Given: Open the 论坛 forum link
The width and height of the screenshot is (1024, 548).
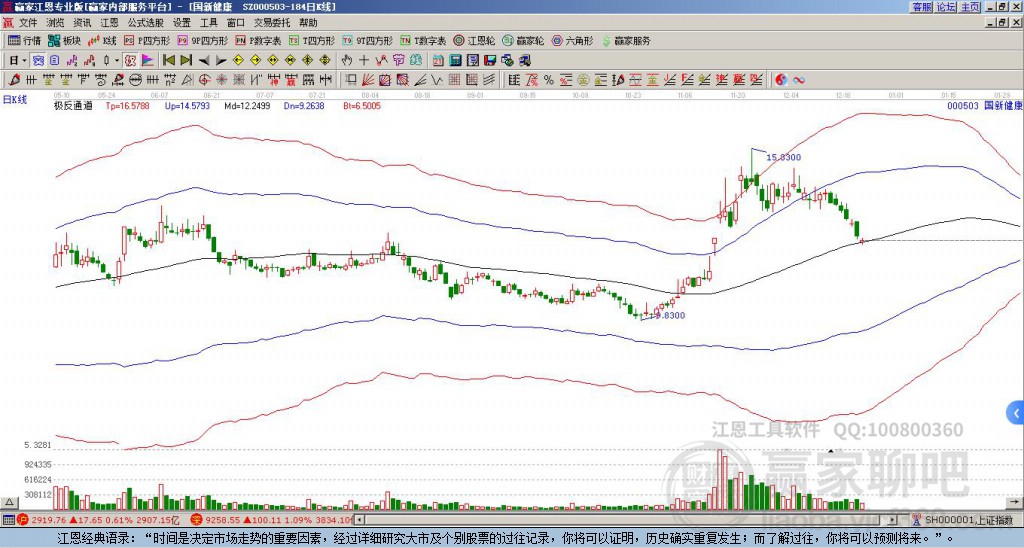Looking at the screenshot, I should 945,7.
